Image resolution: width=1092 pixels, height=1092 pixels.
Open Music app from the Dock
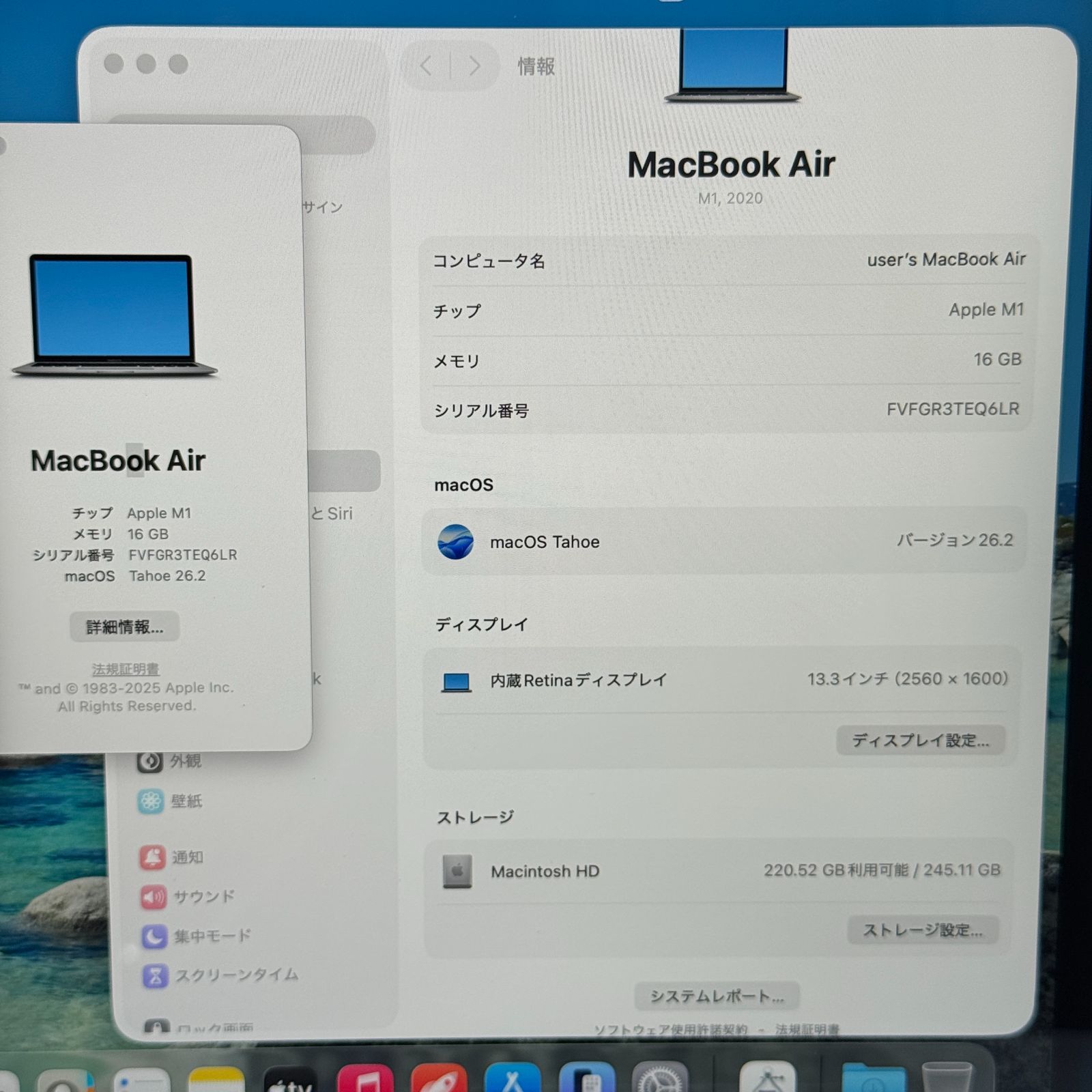(365, 1080)
